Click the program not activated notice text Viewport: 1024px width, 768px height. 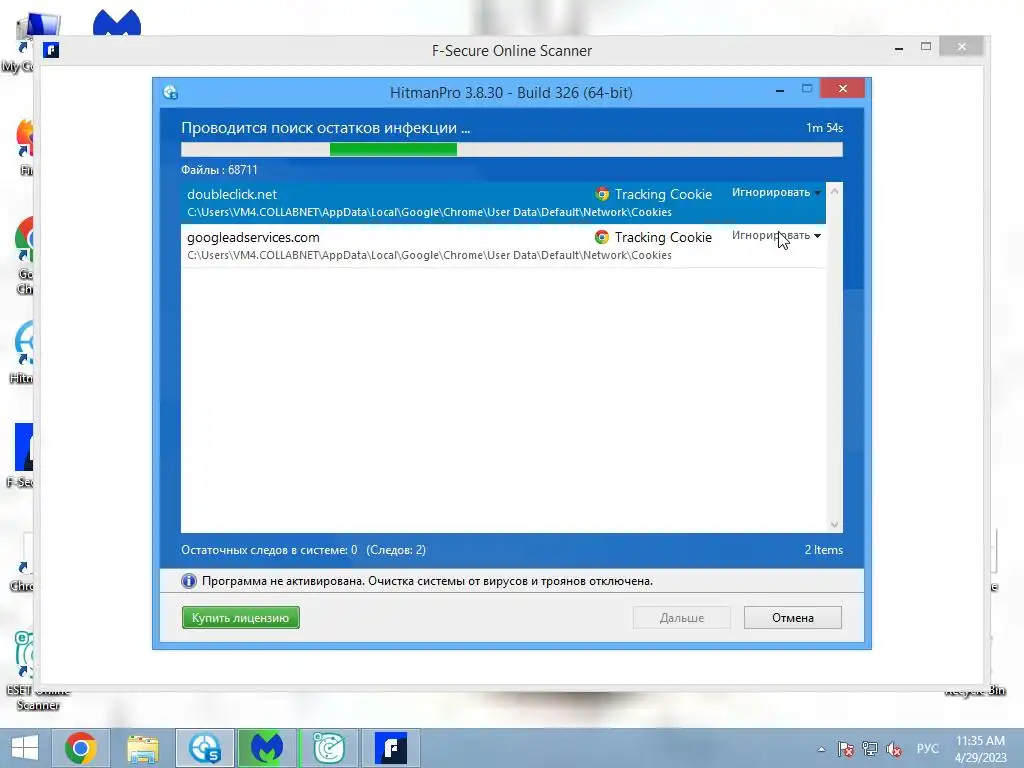coord(427,581)
